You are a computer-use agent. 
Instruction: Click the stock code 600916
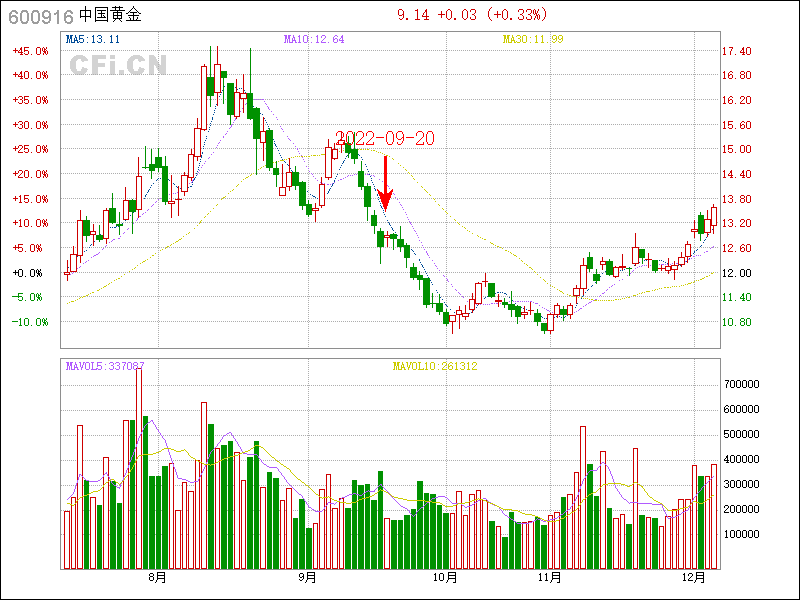tap(38, 16)
